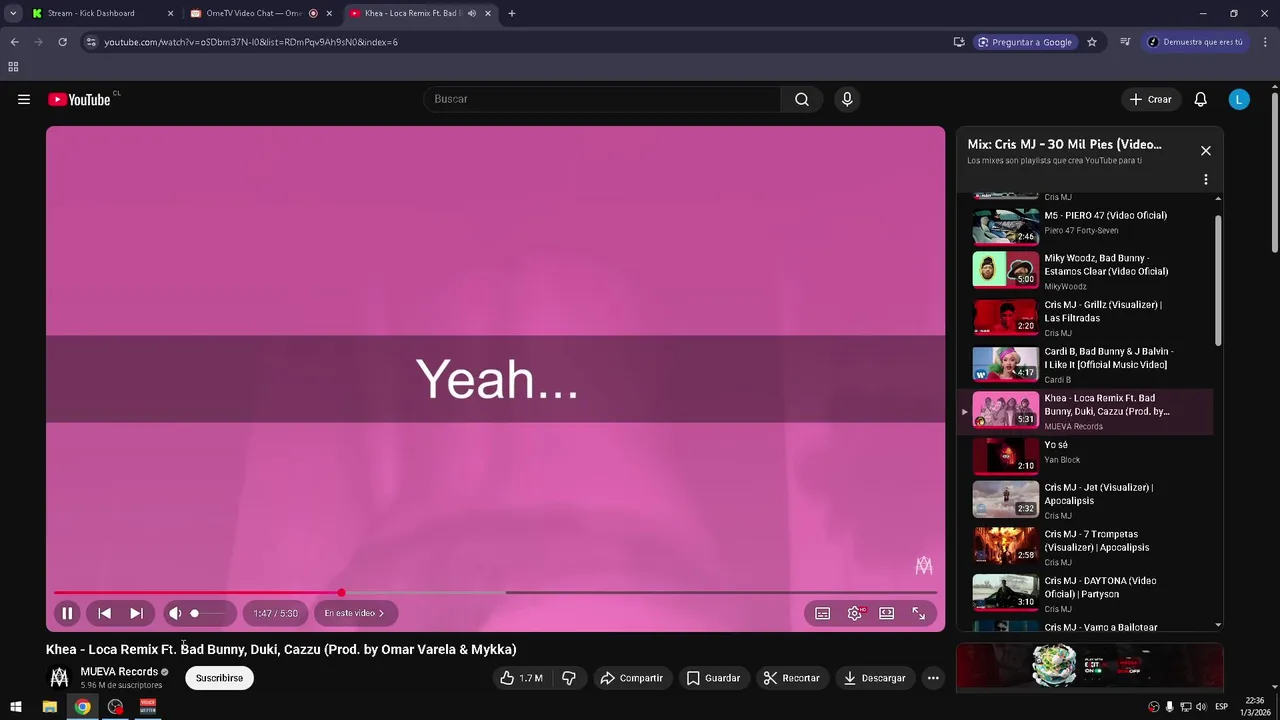
Task: Open media controls in Chrome toolbar
Action: tap(1125, 42)
